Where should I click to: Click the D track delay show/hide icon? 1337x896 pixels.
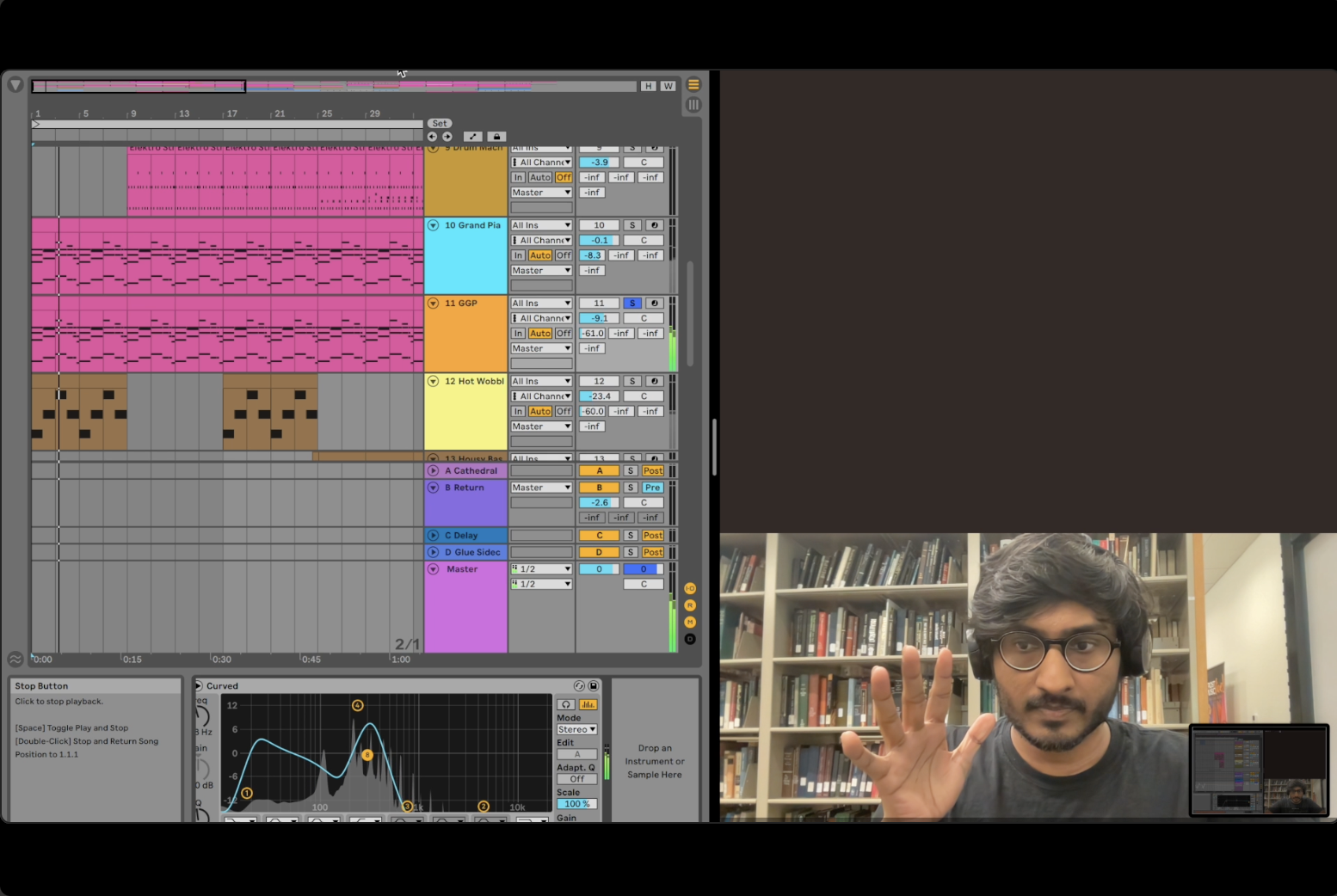click(x=690, y=639)
